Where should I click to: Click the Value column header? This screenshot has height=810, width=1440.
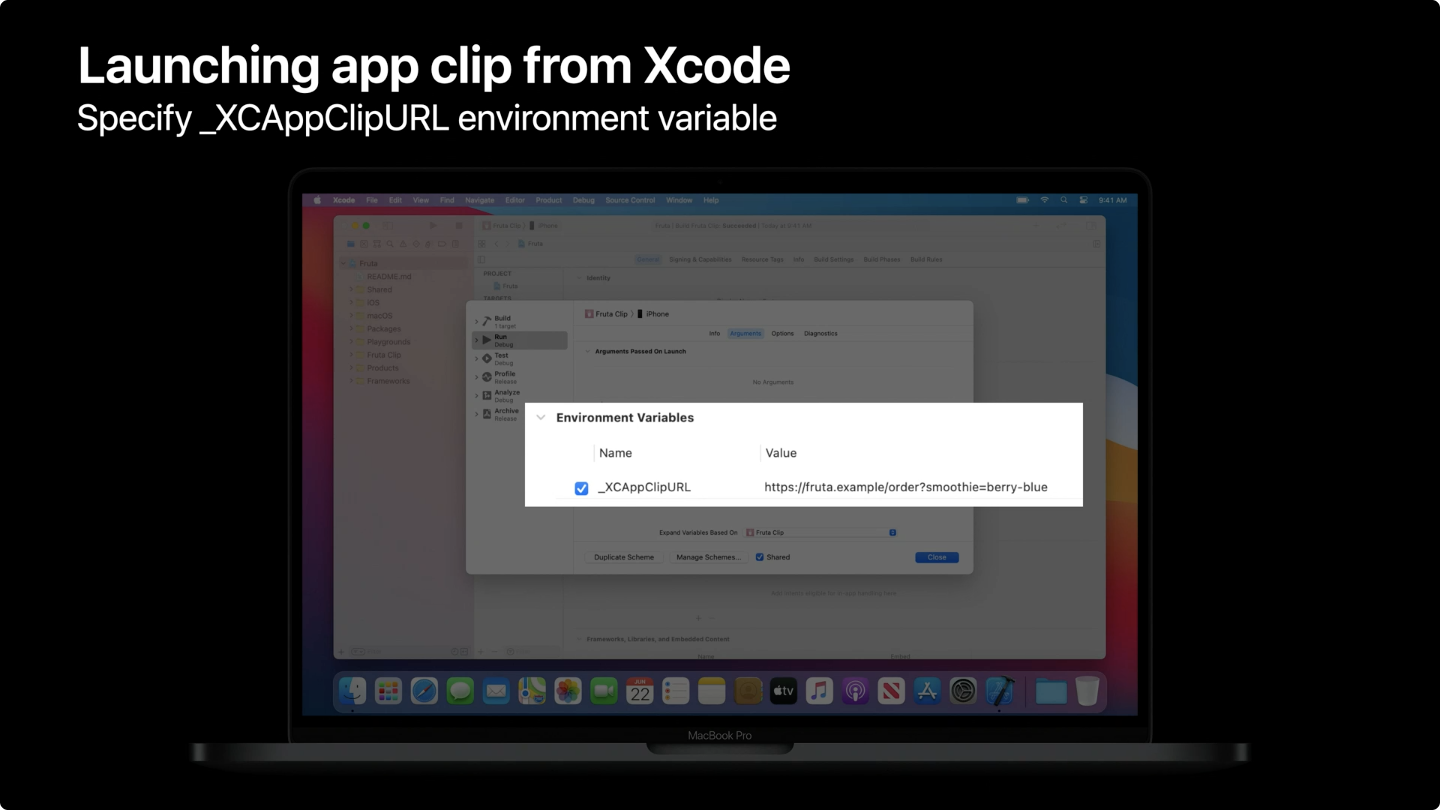tap(781, 453)
